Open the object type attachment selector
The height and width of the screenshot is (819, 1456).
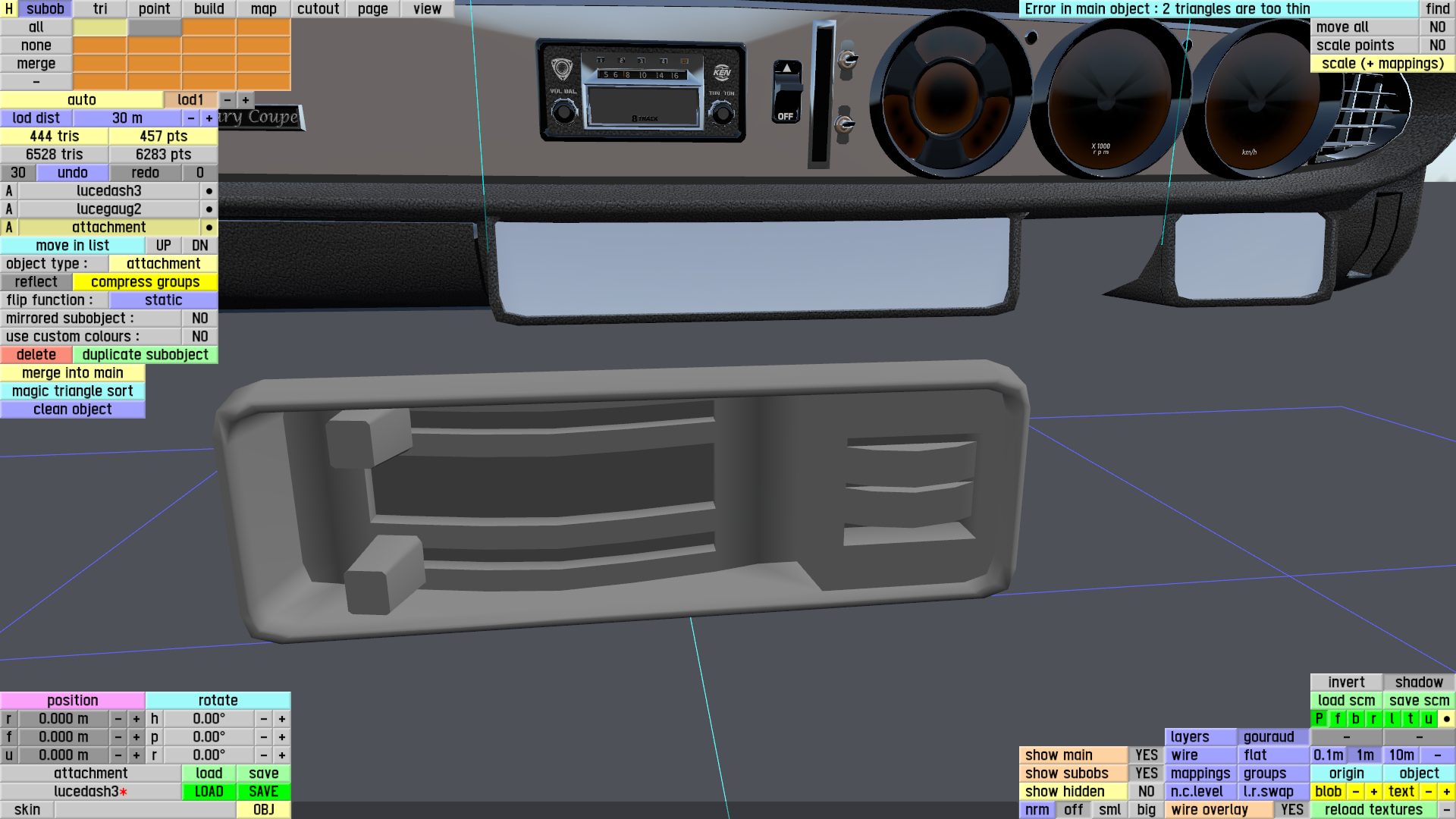pyautogui.click(x=163, y=264)
